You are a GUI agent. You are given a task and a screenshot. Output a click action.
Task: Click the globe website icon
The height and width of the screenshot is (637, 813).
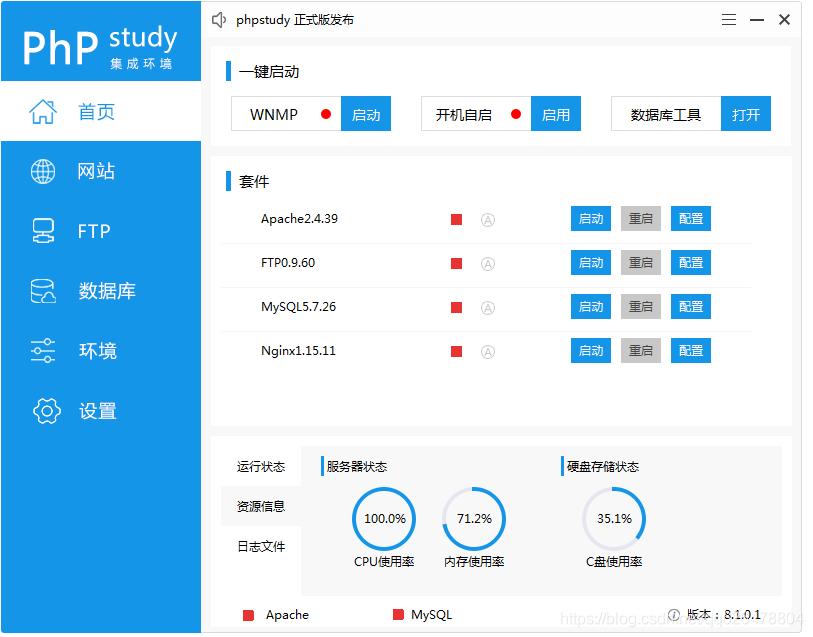point(43,172)
